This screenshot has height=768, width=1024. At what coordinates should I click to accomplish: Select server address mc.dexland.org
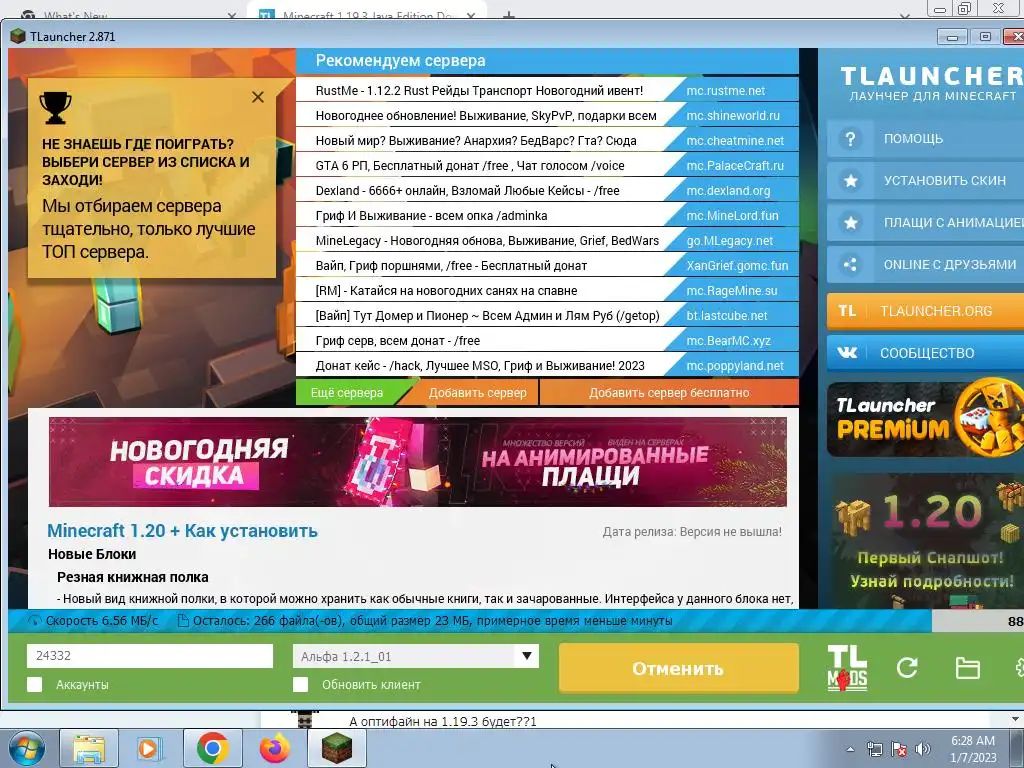728,191
